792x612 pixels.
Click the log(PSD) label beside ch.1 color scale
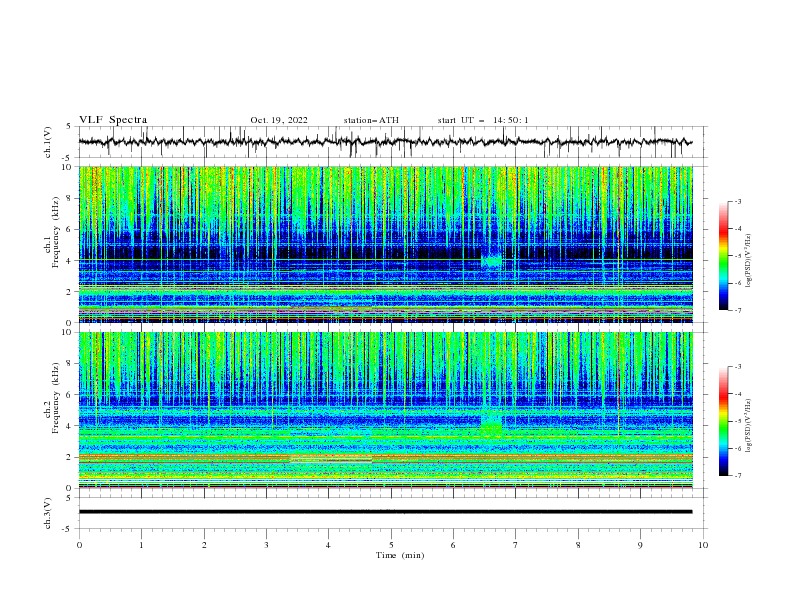[x=749, y=260]
